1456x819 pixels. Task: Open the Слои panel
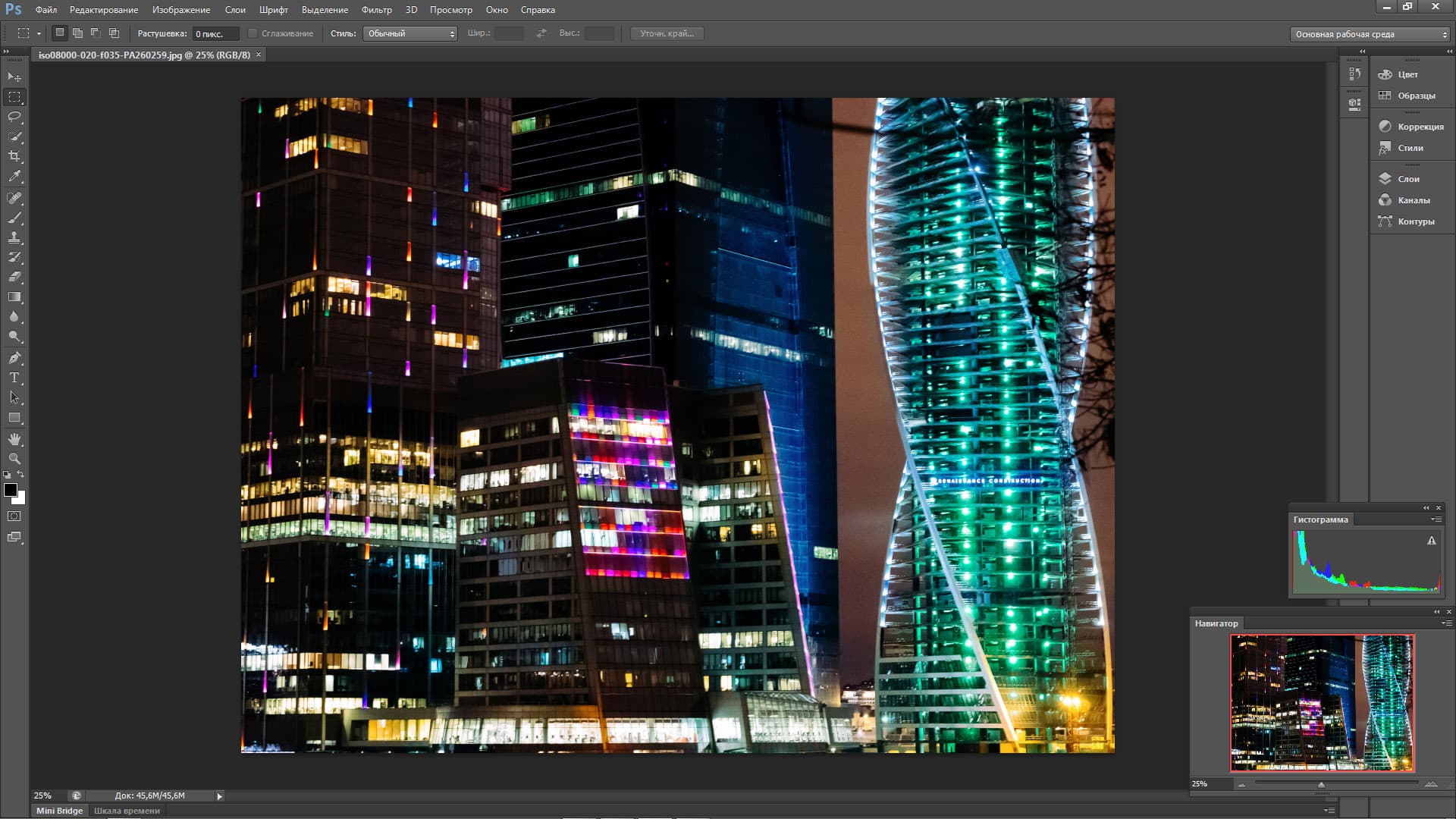(1408, 179)
